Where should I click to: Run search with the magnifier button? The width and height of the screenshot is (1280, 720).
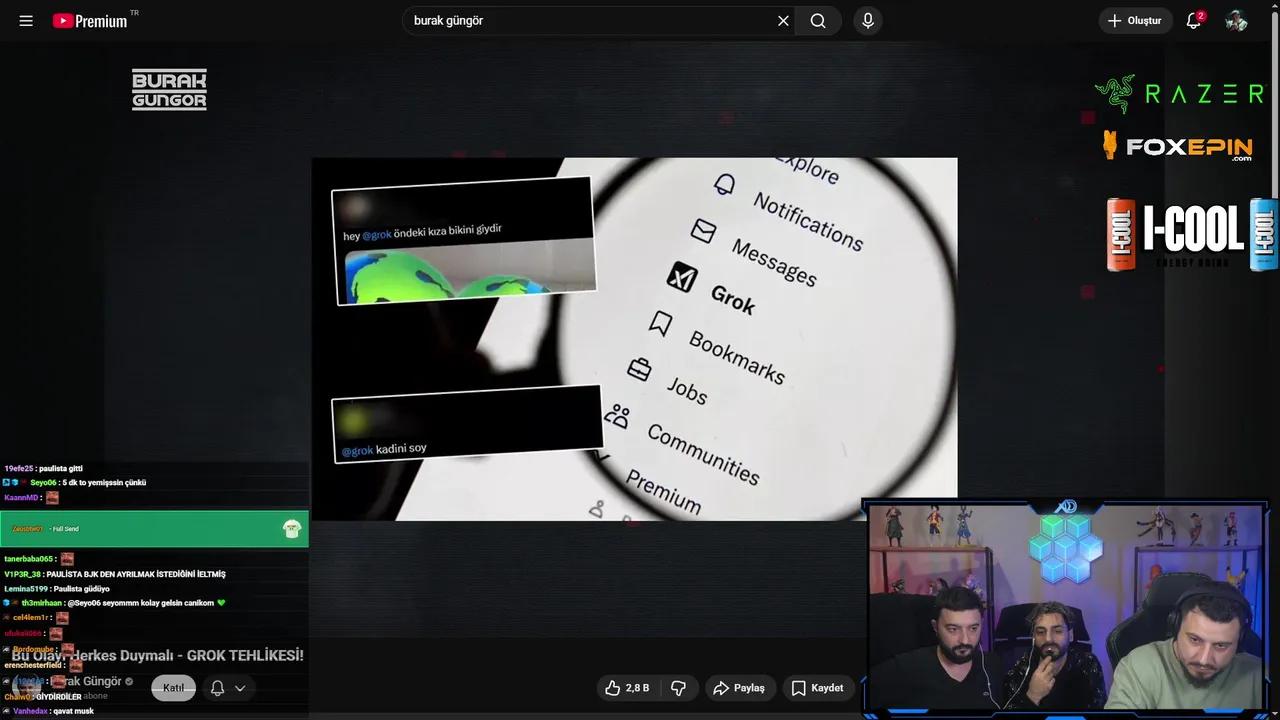[818, 21]
